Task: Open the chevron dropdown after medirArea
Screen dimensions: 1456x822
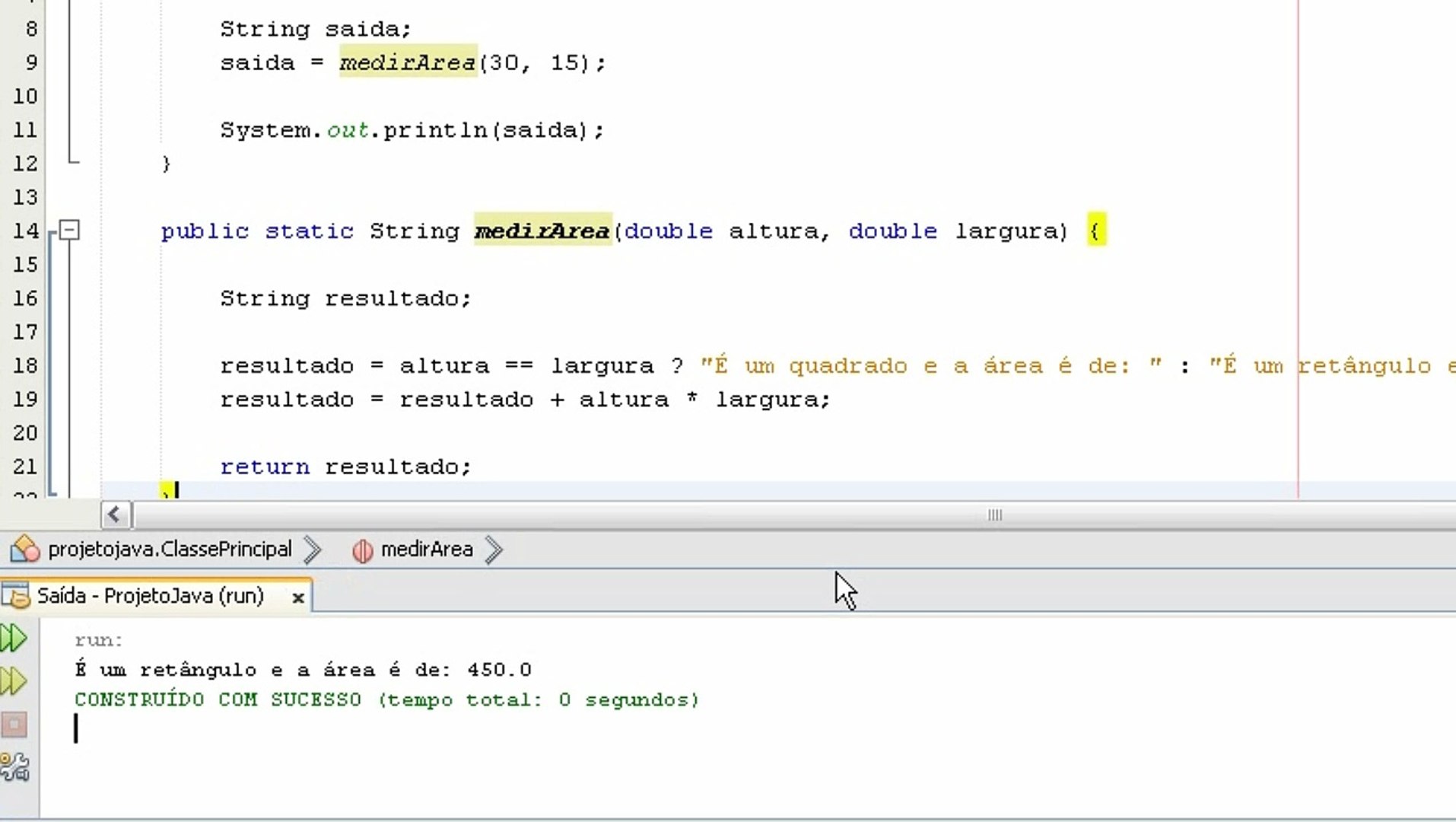Action: 494,550
